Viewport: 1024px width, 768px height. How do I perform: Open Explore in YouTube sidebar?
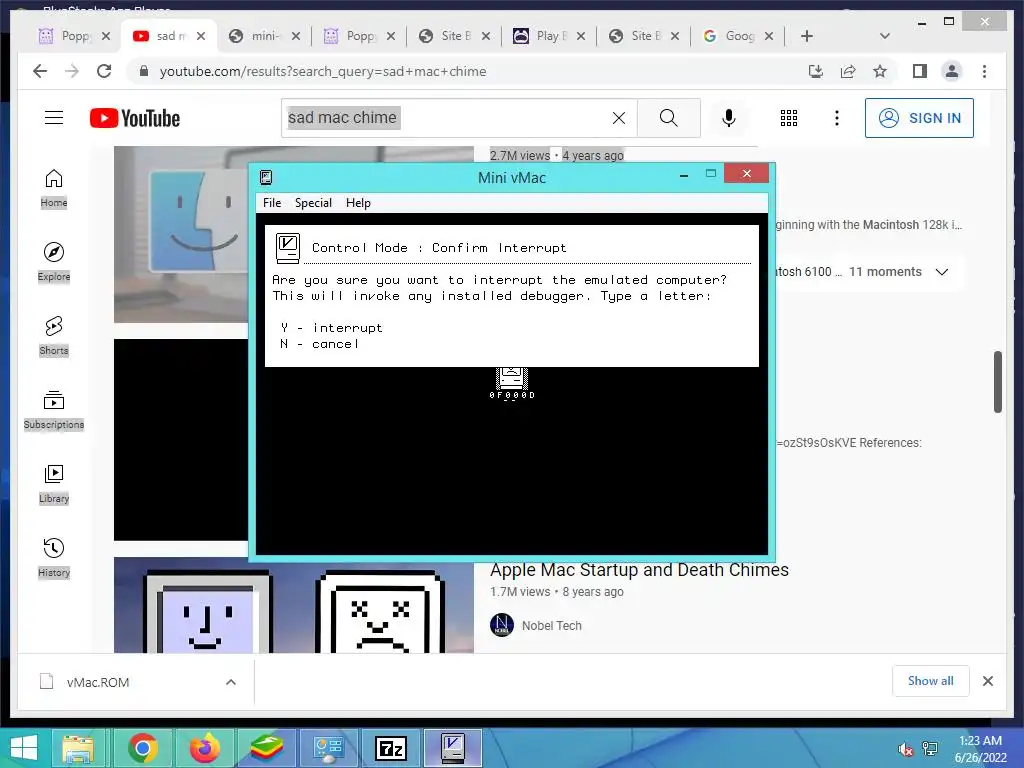pos(54,262)
